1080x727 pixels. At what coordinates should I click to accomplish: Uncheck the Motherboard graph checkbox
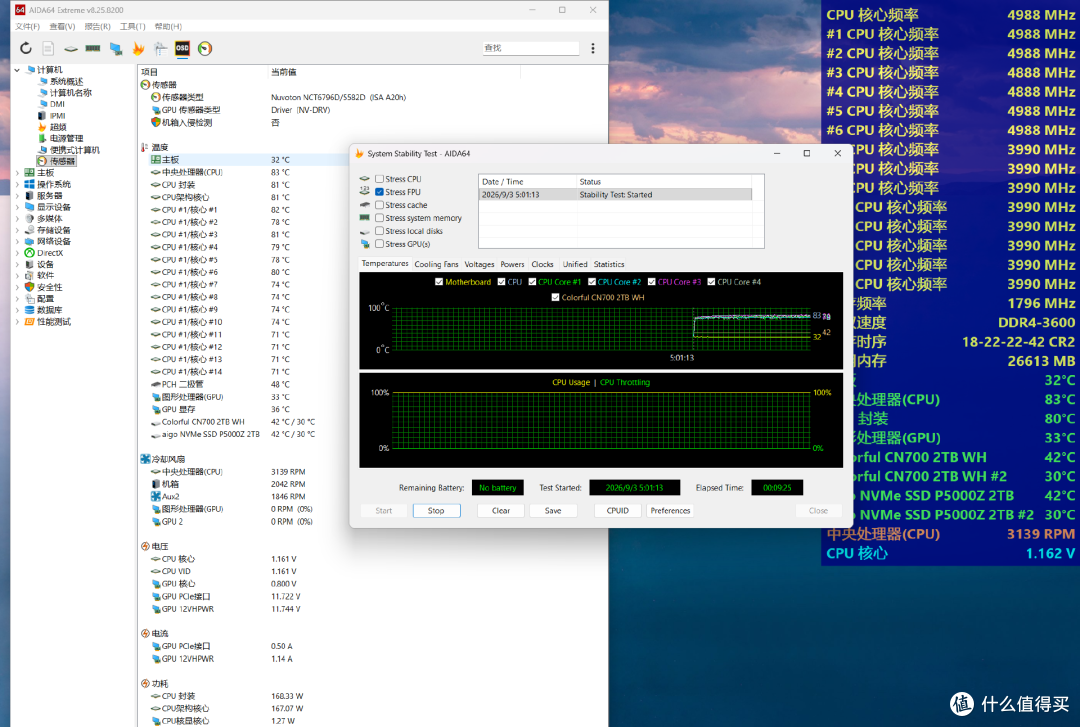pos(439,282)
